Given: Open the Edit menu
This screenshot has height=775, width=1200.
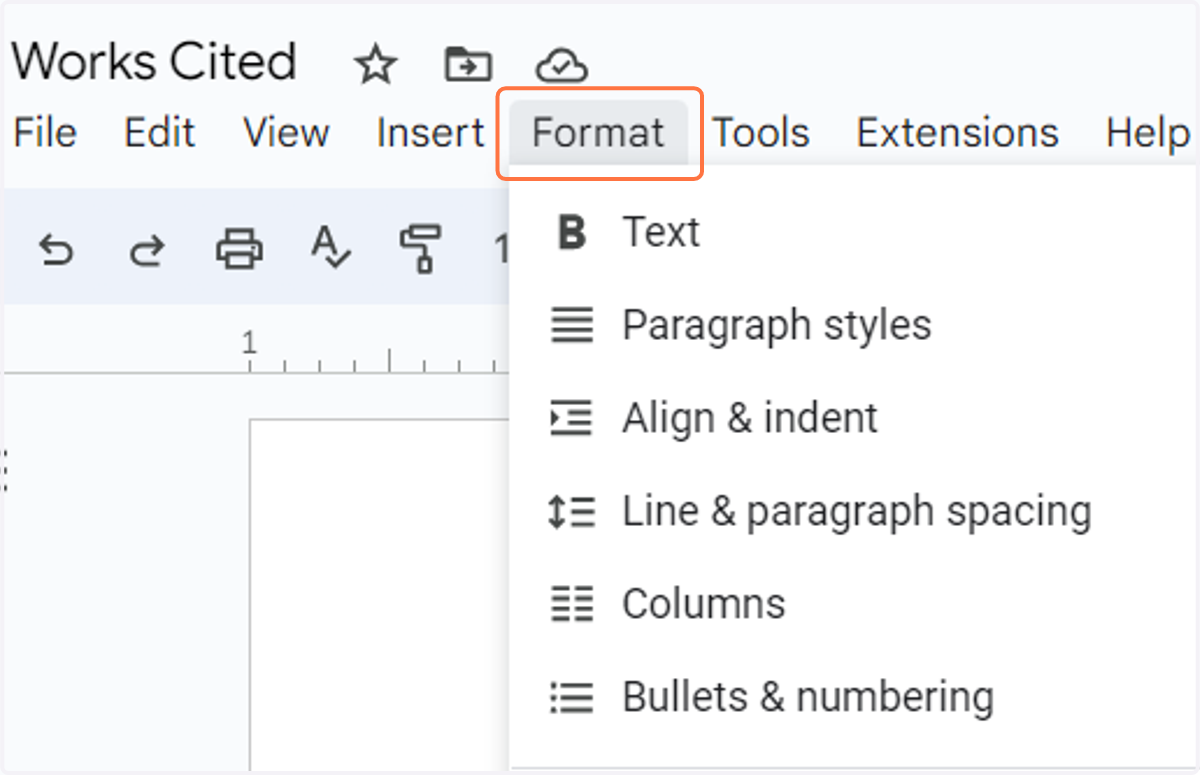Looking at the screenshot, I should (x=159, y=133).
